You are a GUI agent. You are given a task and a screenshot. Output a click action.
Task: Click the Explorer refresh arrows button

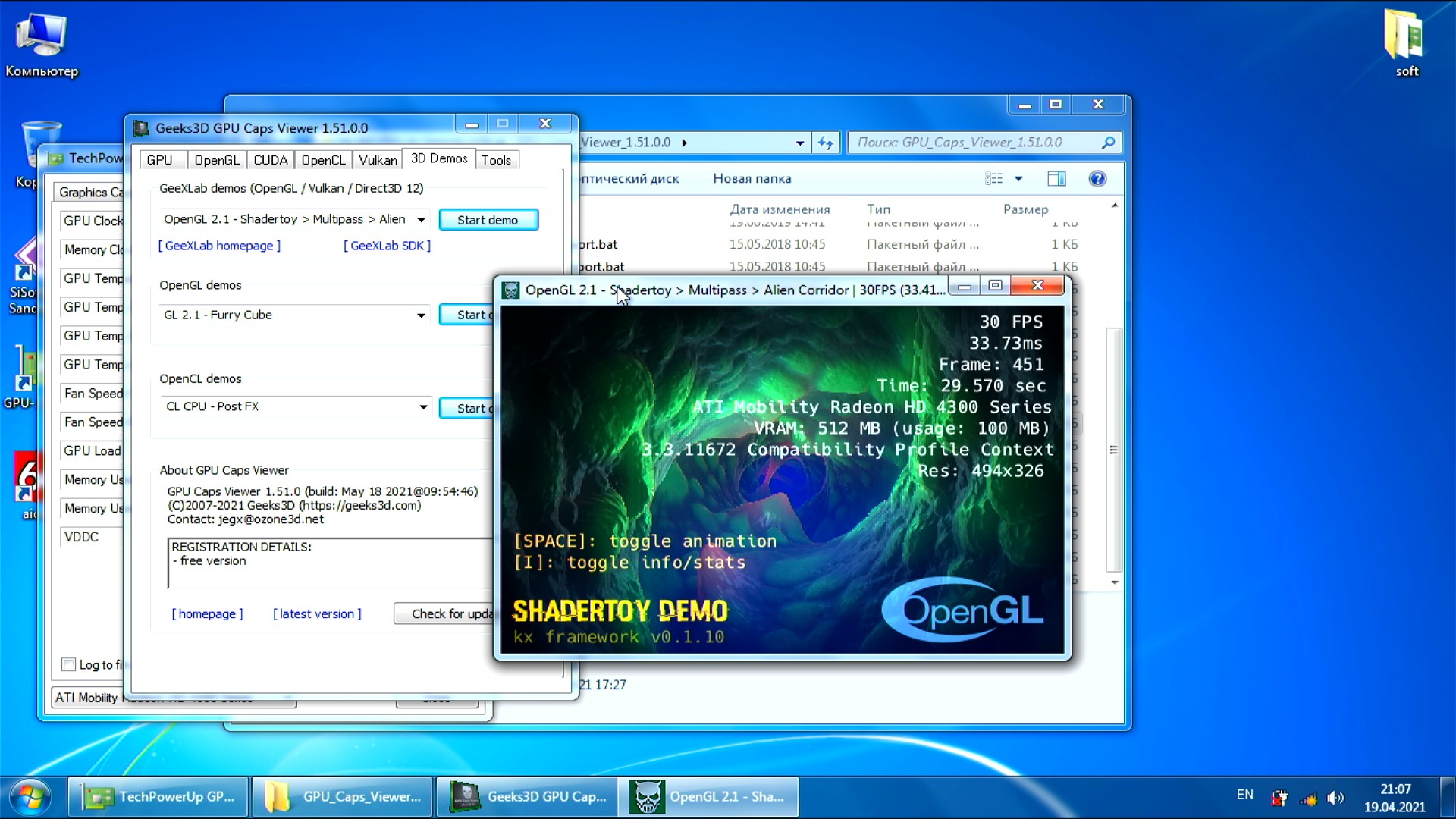coord(825,143)
